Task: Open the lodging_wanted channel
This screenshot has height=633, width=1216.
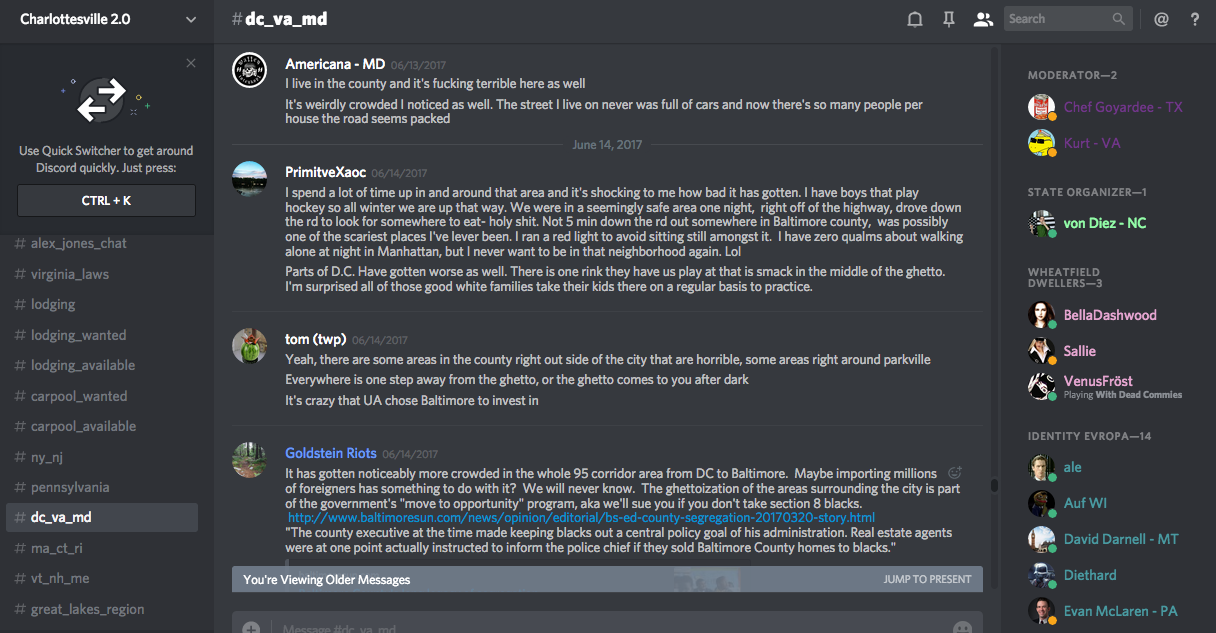Action: point(78,335)
